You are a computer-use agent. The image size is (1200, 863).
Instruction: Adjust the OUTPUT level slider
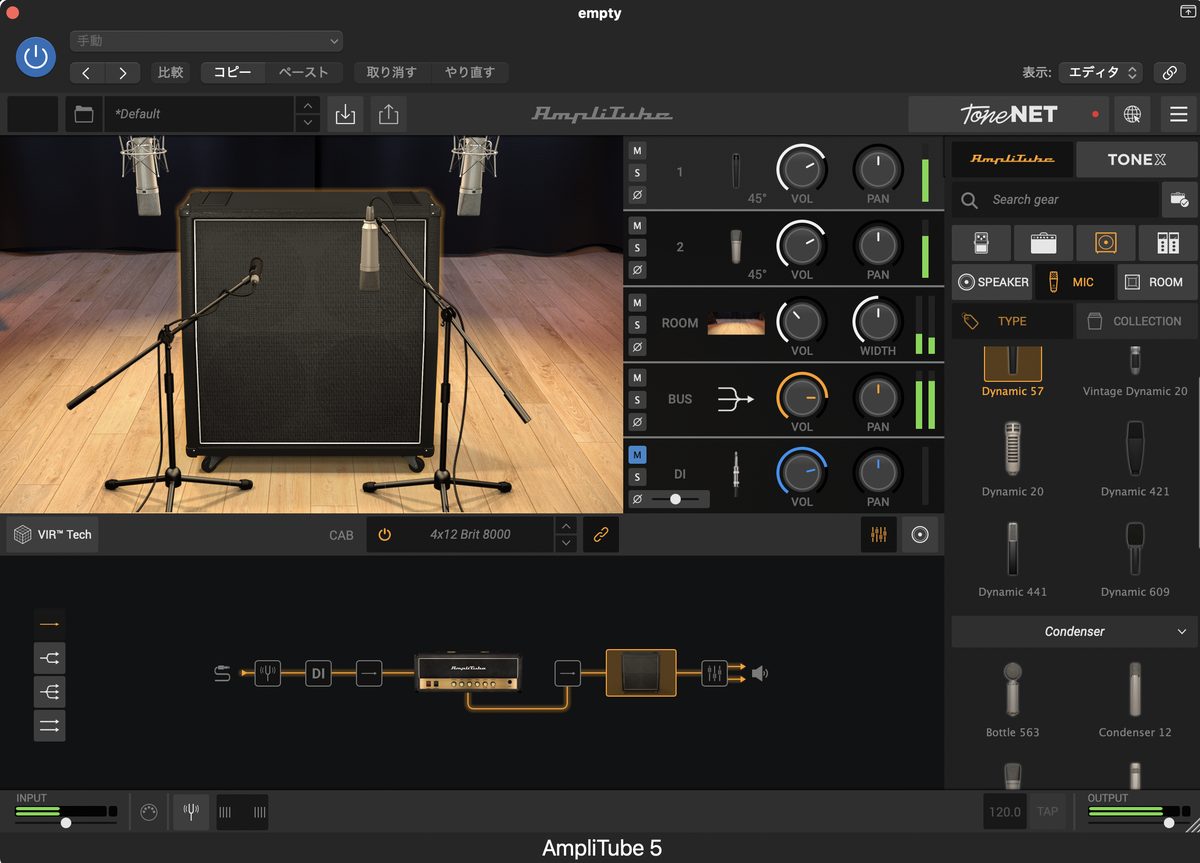(x=1168, y=822)
